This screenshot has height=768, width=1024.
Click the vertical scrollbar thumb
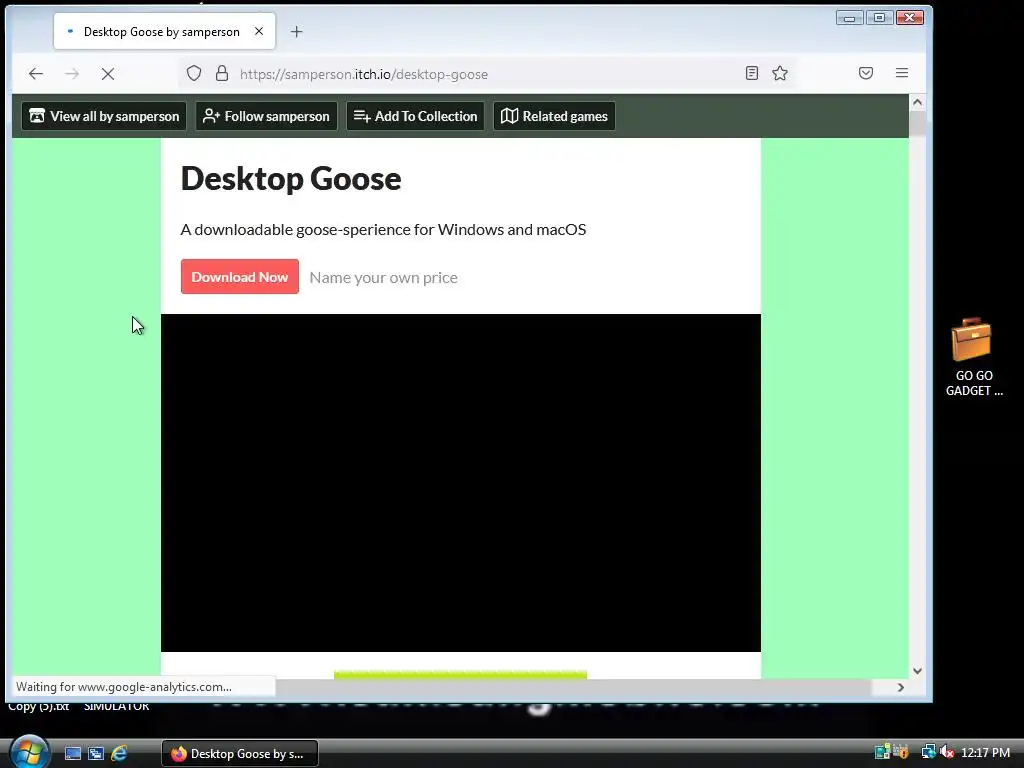click(917, 123)
